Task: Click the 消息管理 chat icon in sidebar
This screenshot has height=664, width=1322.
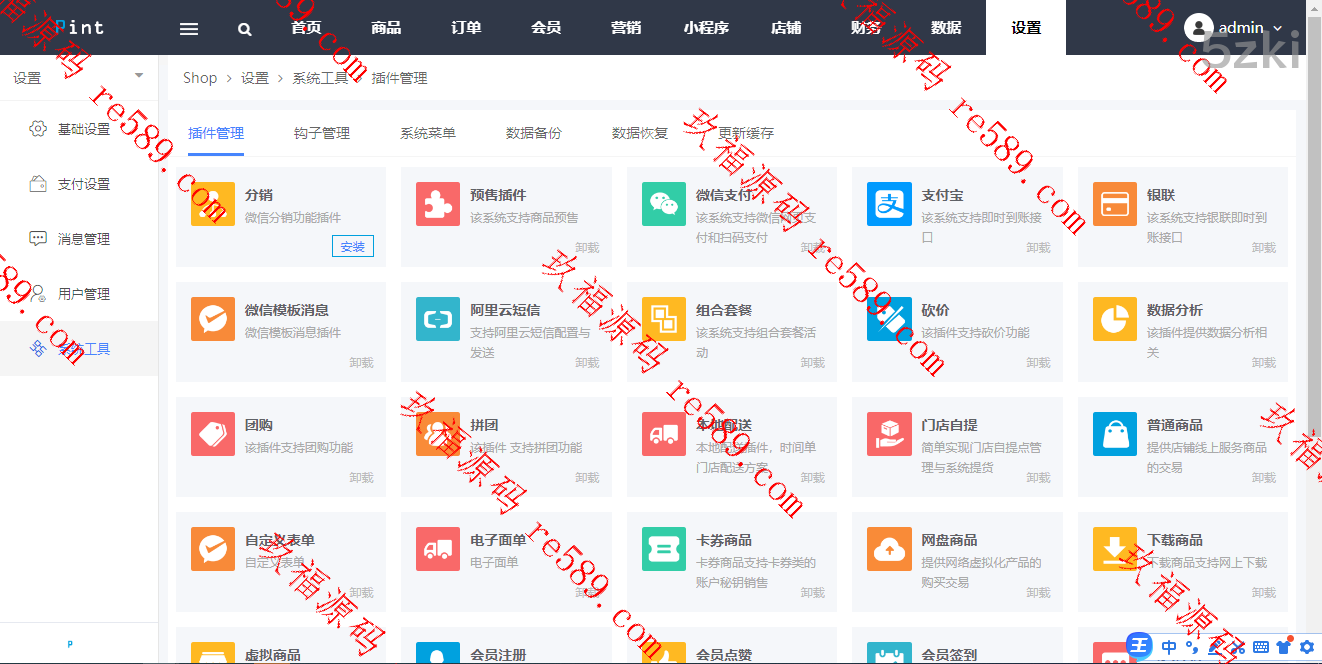Action: 38,239
